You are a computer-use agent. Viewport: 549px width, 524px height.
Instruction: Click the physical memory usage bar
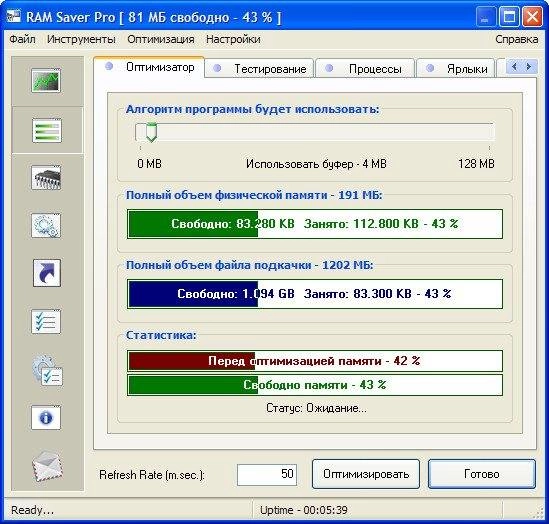tap(315, 224)
